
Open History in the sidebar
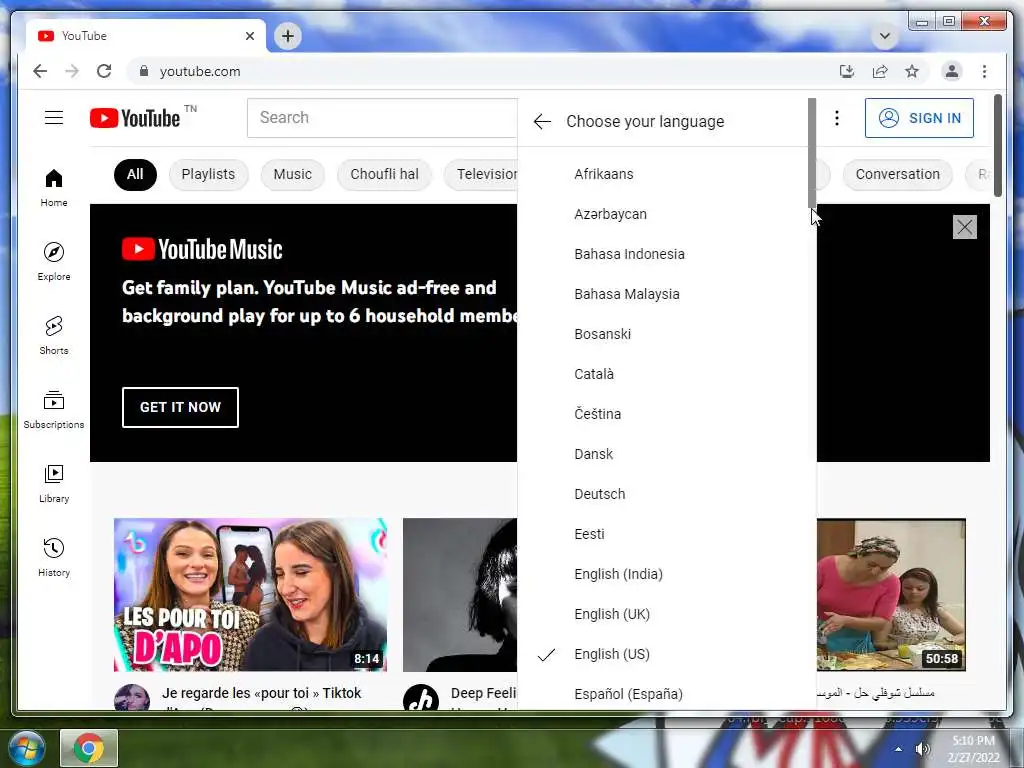(54, 557)
